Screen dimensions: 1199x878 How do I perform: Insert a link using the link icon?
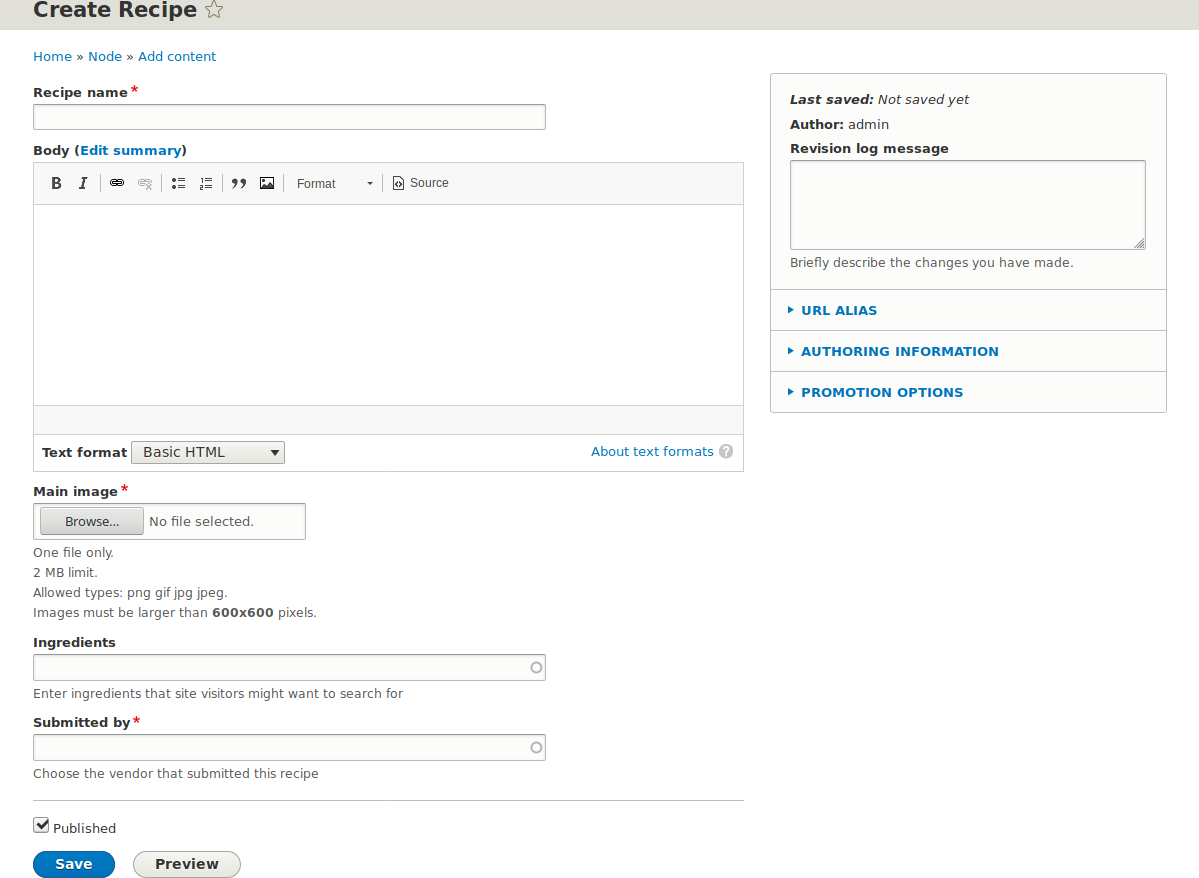tap(117, 183)
